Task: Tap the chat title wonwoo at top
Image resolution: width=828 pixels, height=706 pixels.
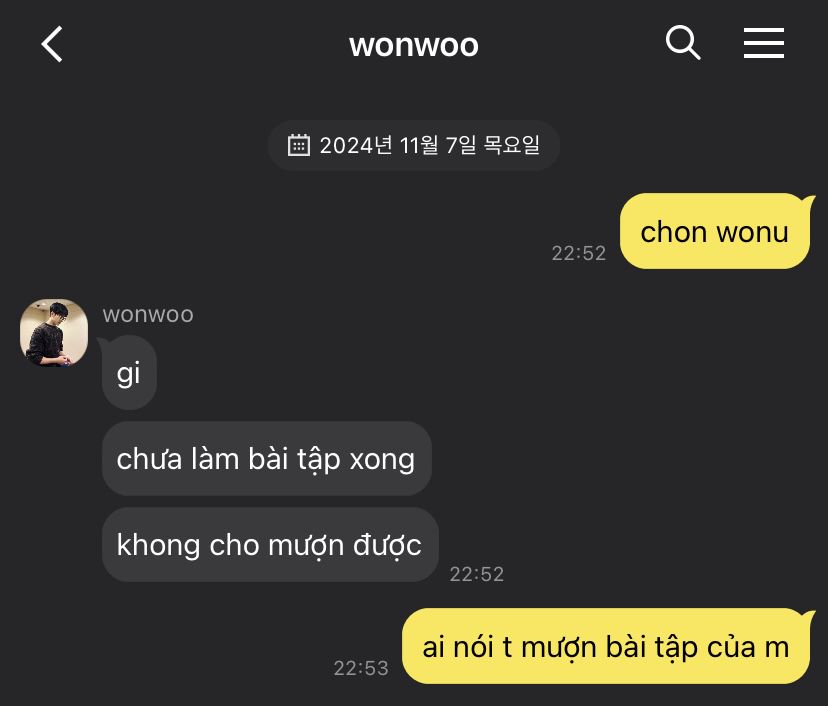Action: (x=413, y=45)
